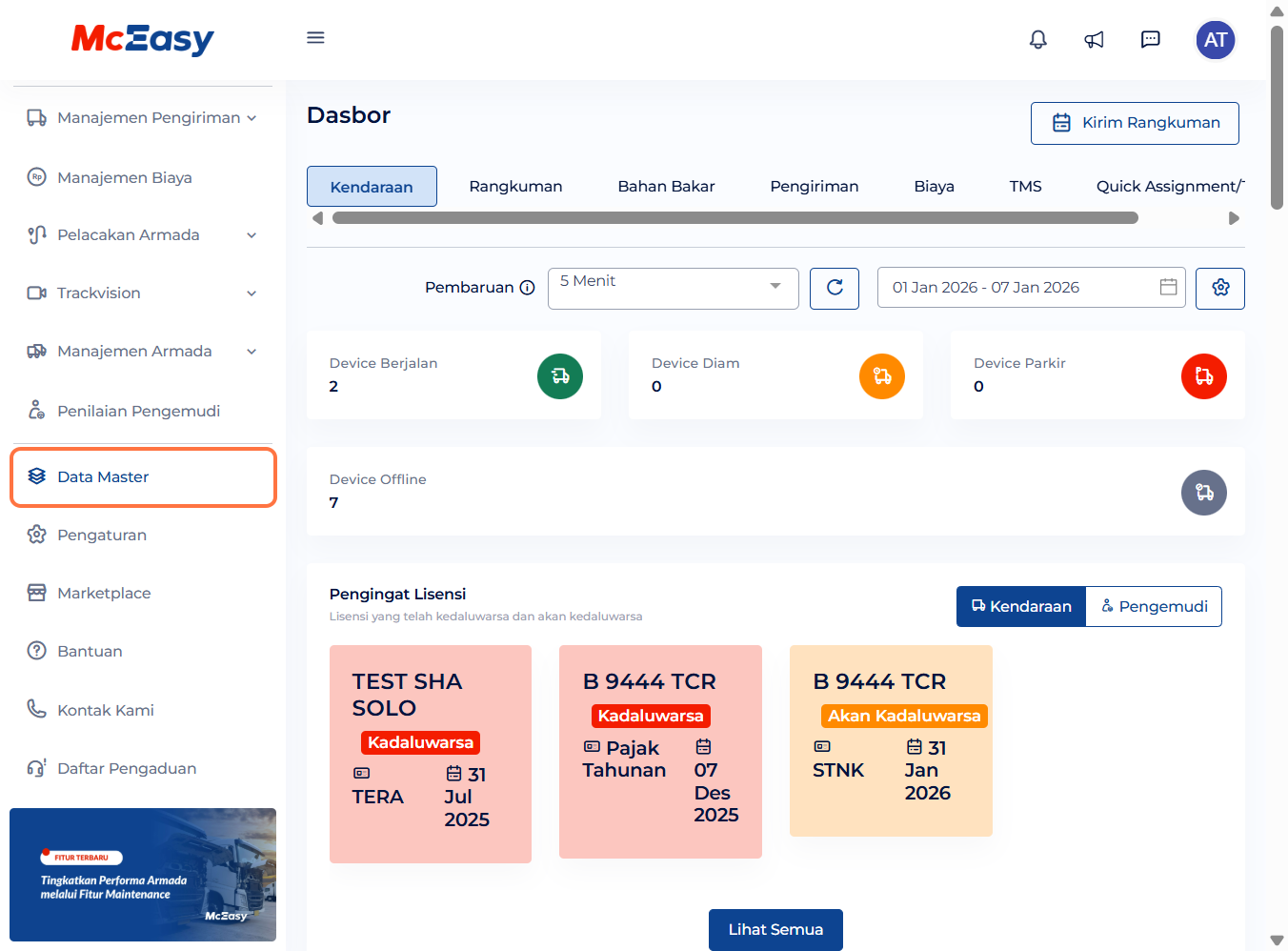
Task: Click the hamburger menu icon
Action: click(x=315, y=38)
